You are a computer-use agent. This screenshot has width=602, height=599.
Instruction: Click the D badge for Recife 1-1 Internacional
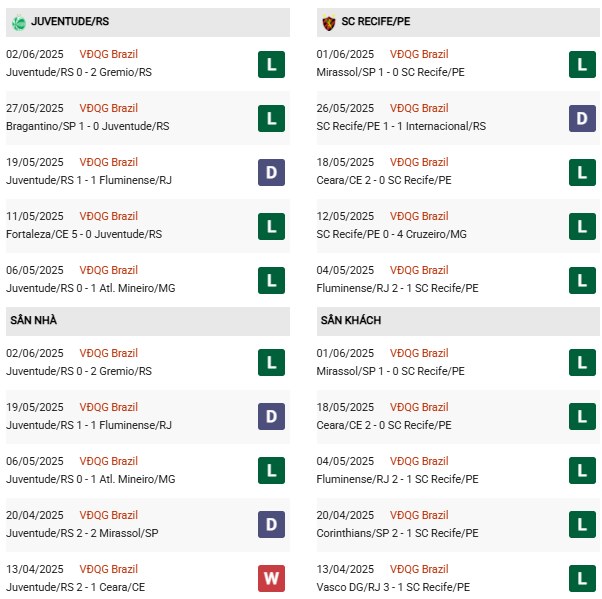tap(582, 119)
